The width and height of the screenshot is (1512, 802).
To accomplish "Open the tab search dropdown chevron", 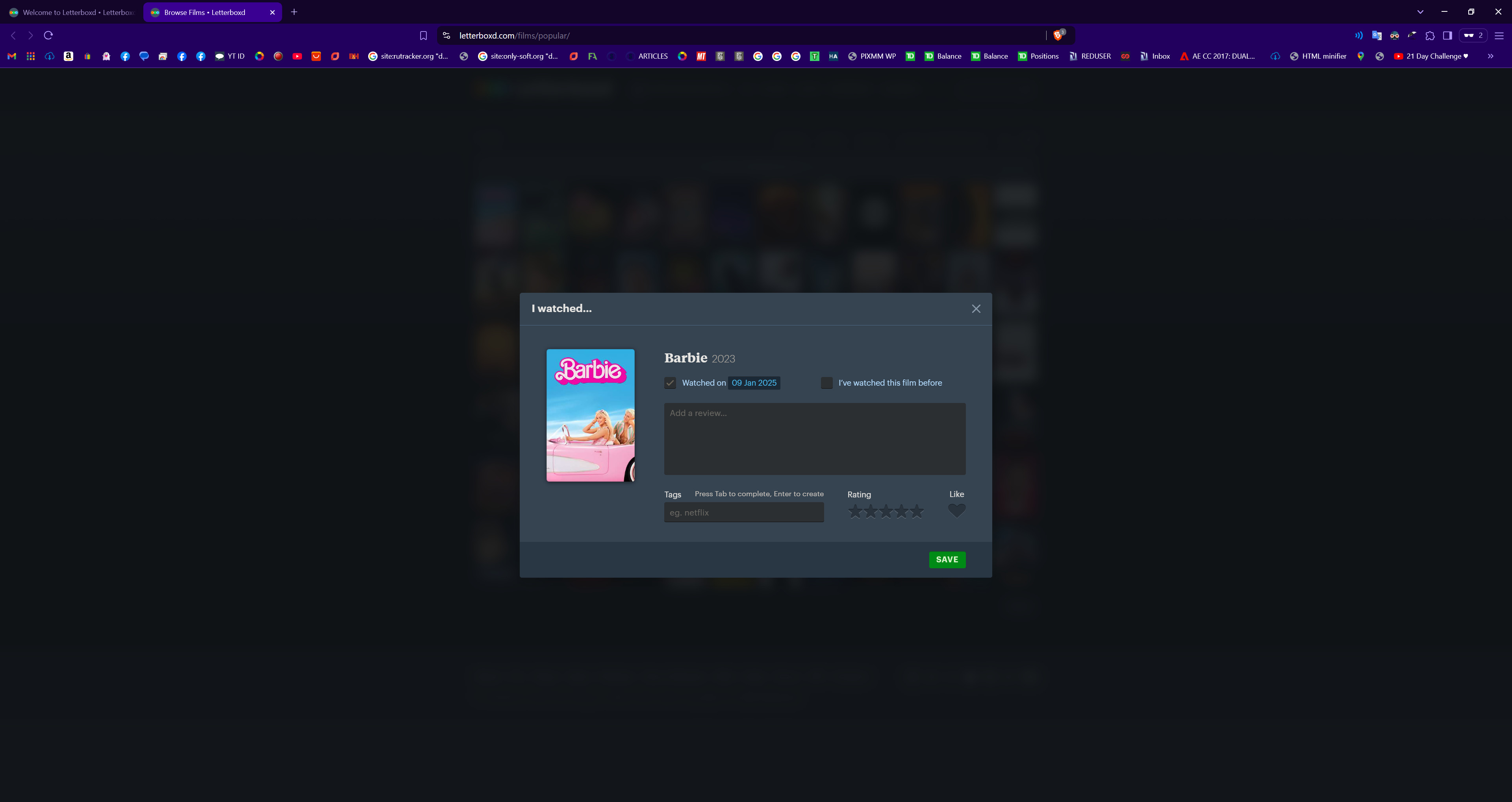I will 1420,12.
